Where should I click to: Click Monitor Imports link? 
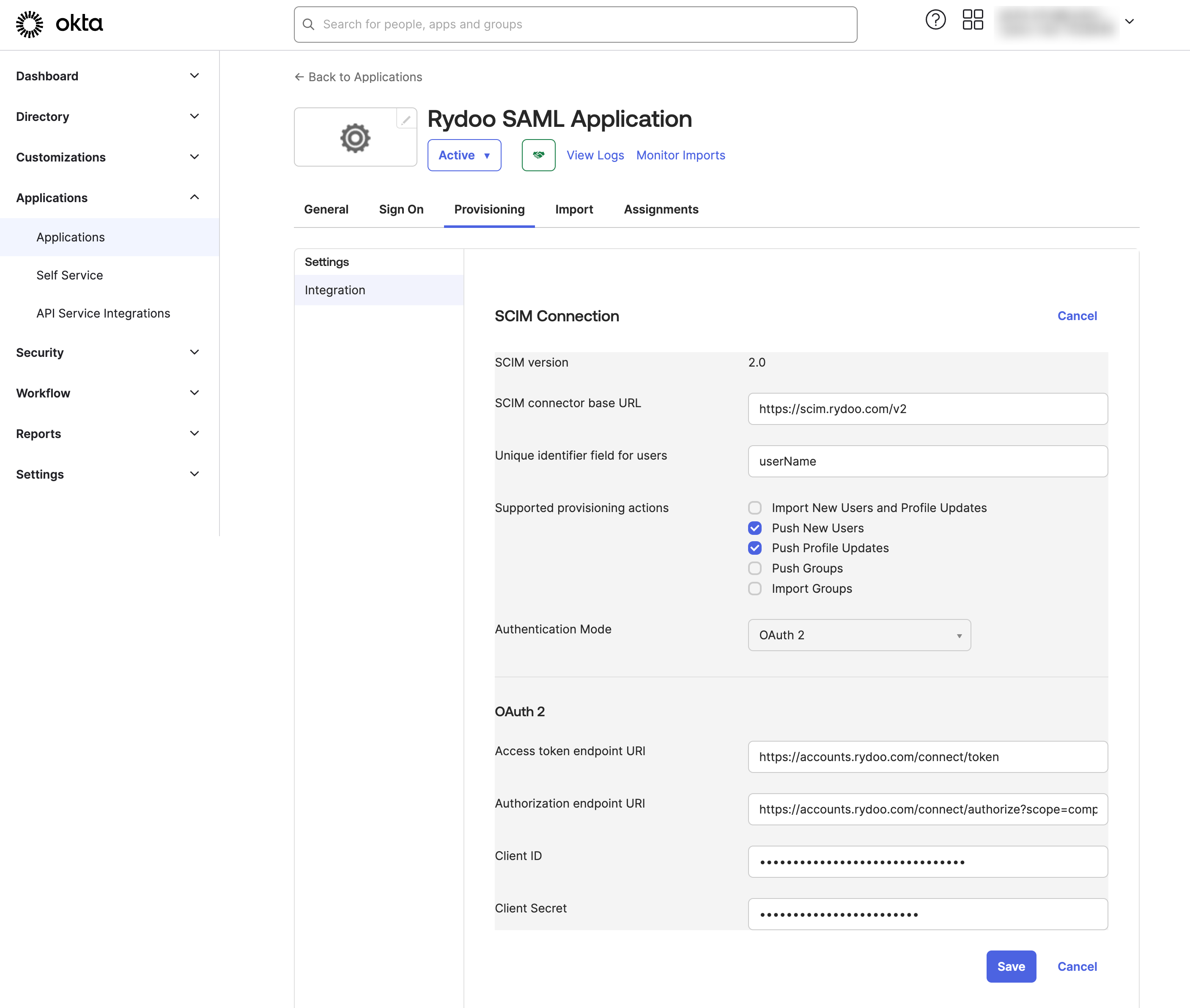(680, 156)
